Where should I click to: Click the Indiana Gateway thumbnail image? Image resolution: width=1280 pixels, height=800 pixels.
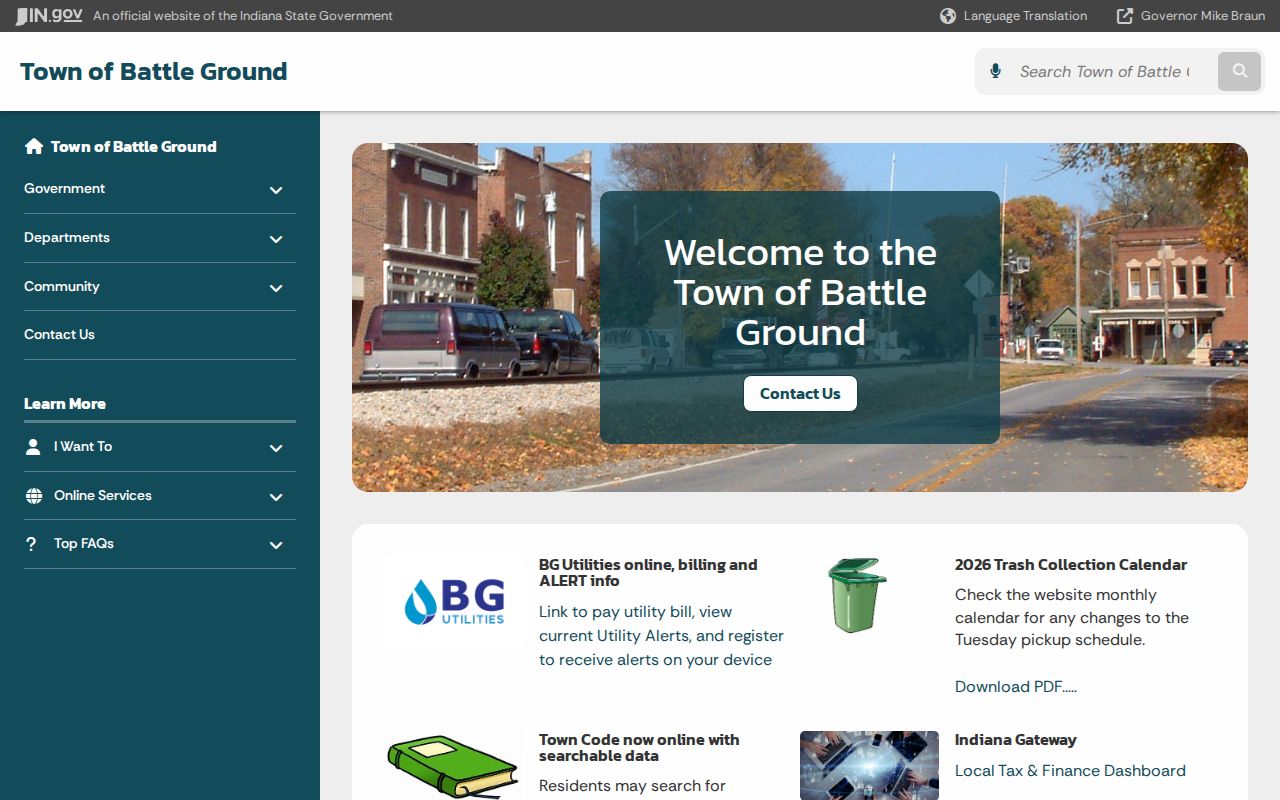coord(869,766)
